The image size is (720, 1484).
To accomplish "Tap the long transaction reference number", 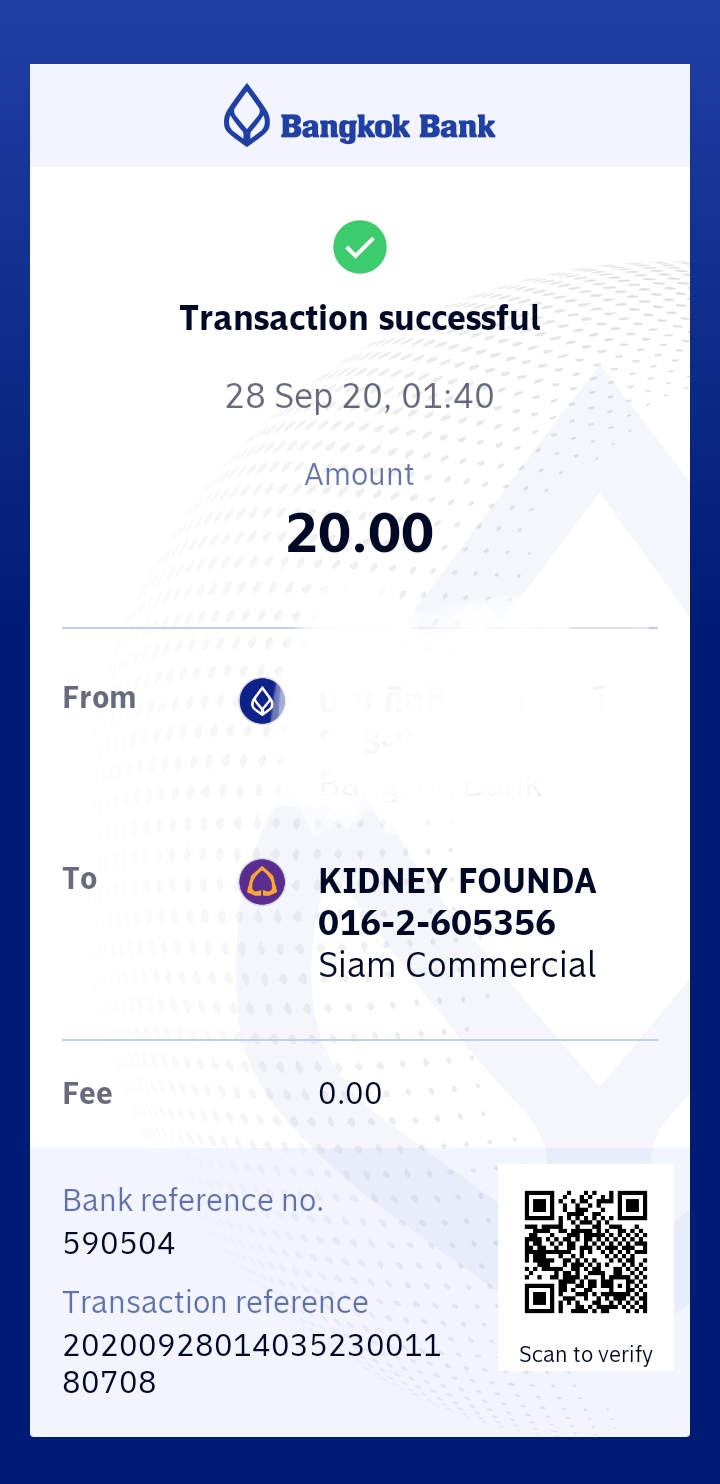I will [251, 1364].
